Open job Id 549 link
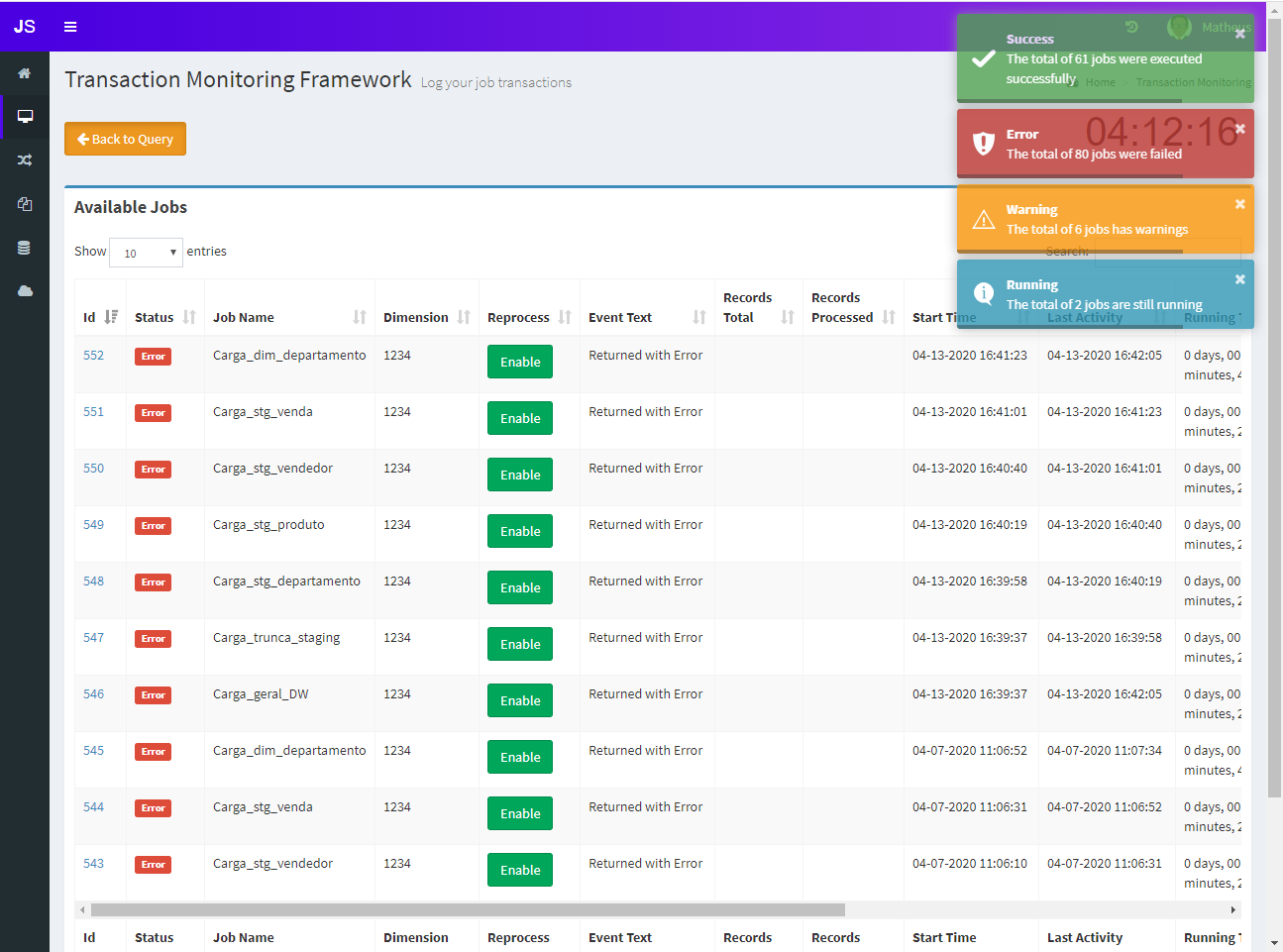The width and height of the screenshot is (1283, 952). pos(93,524)
